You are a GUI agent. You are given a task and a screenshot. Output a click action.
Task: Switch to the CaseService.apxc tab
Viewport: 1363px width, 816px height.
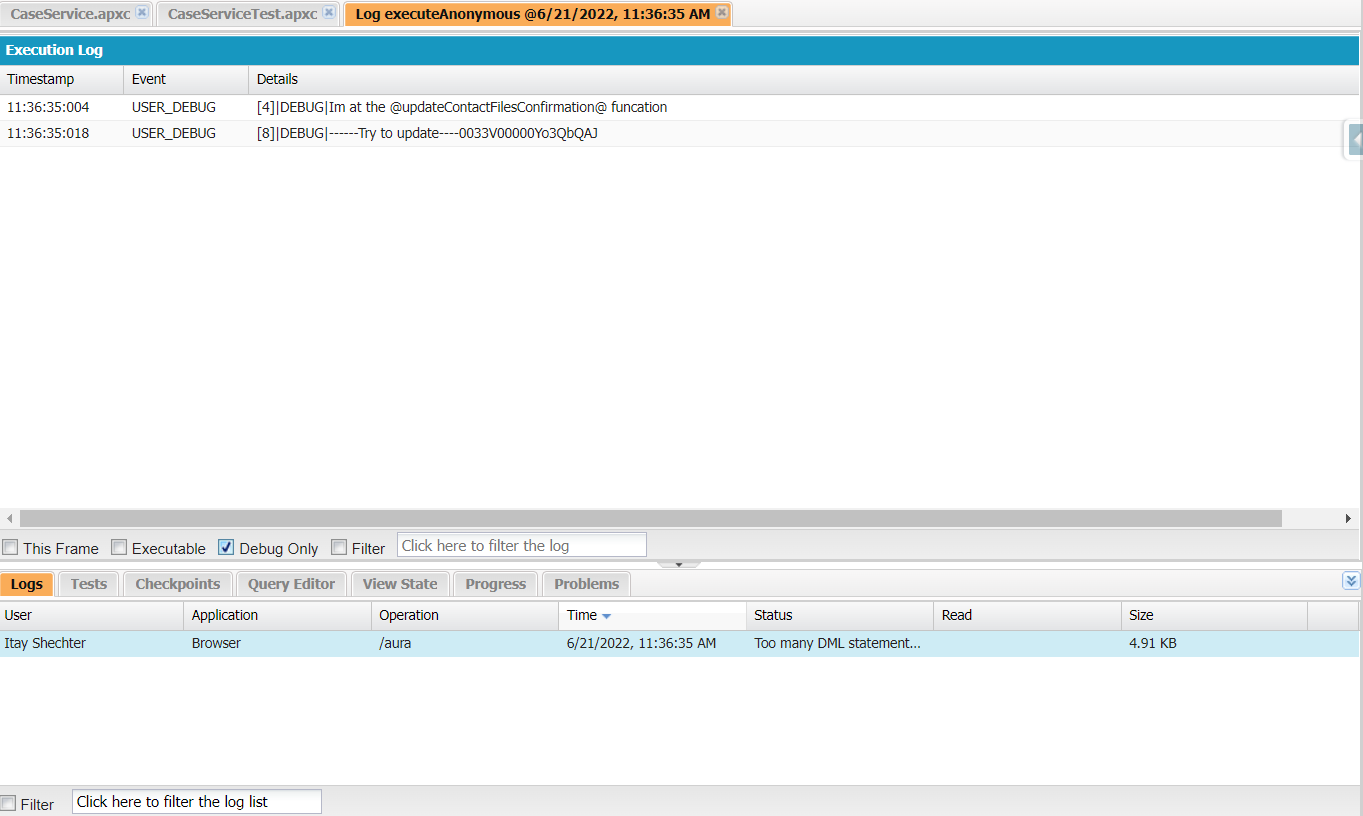click(x=70, y=14)
